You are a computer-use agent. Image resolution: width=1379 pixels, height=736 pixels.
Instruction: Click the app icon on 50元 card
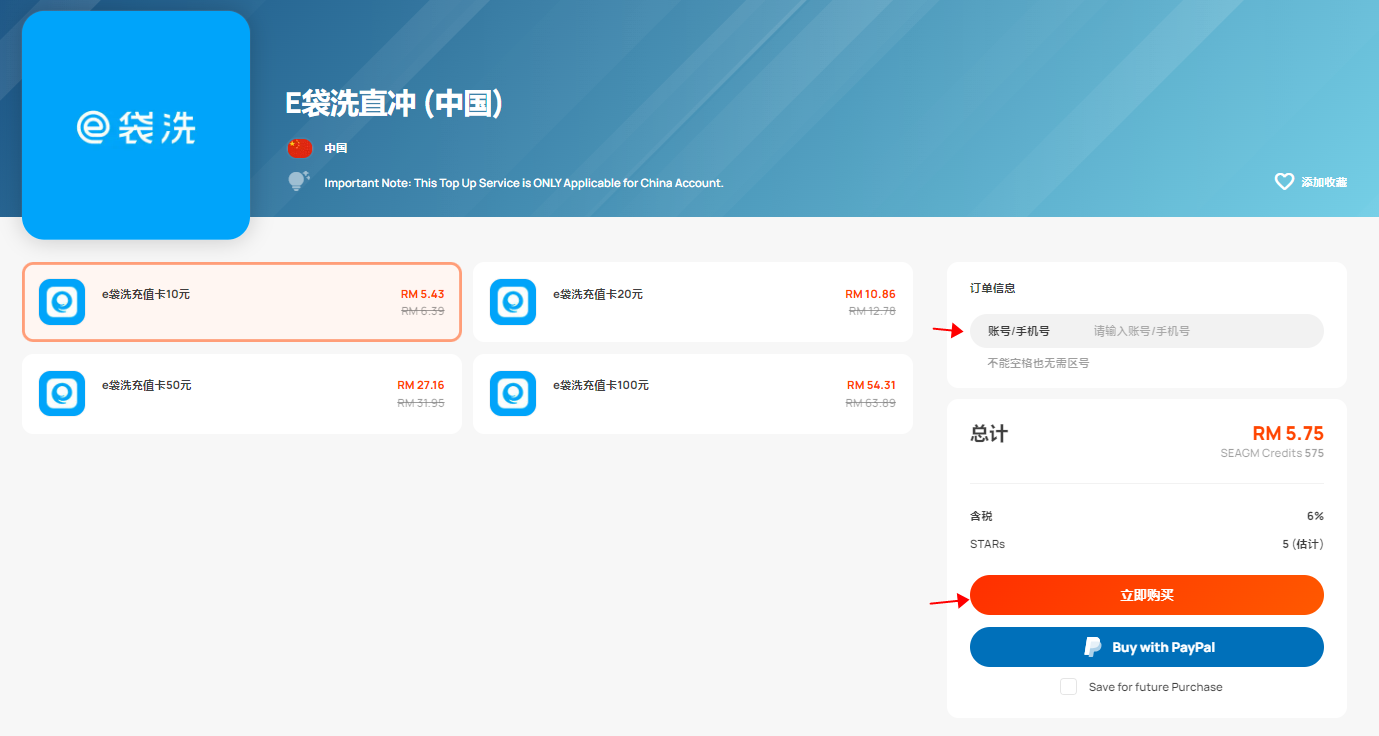point(62,393)
